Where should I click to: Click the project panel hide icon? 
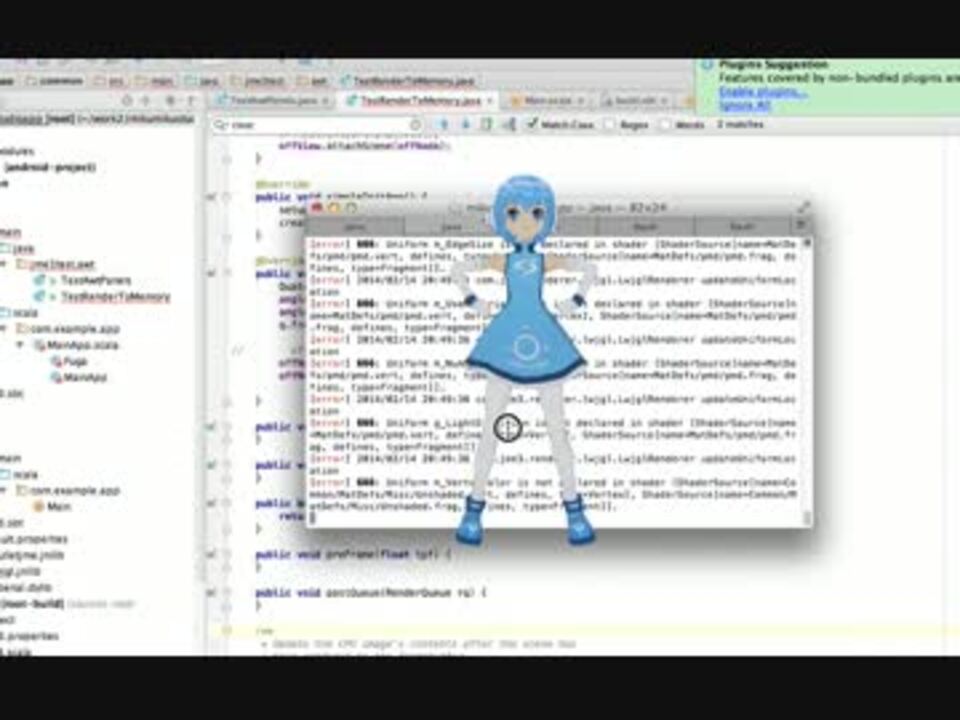(190, 100)
